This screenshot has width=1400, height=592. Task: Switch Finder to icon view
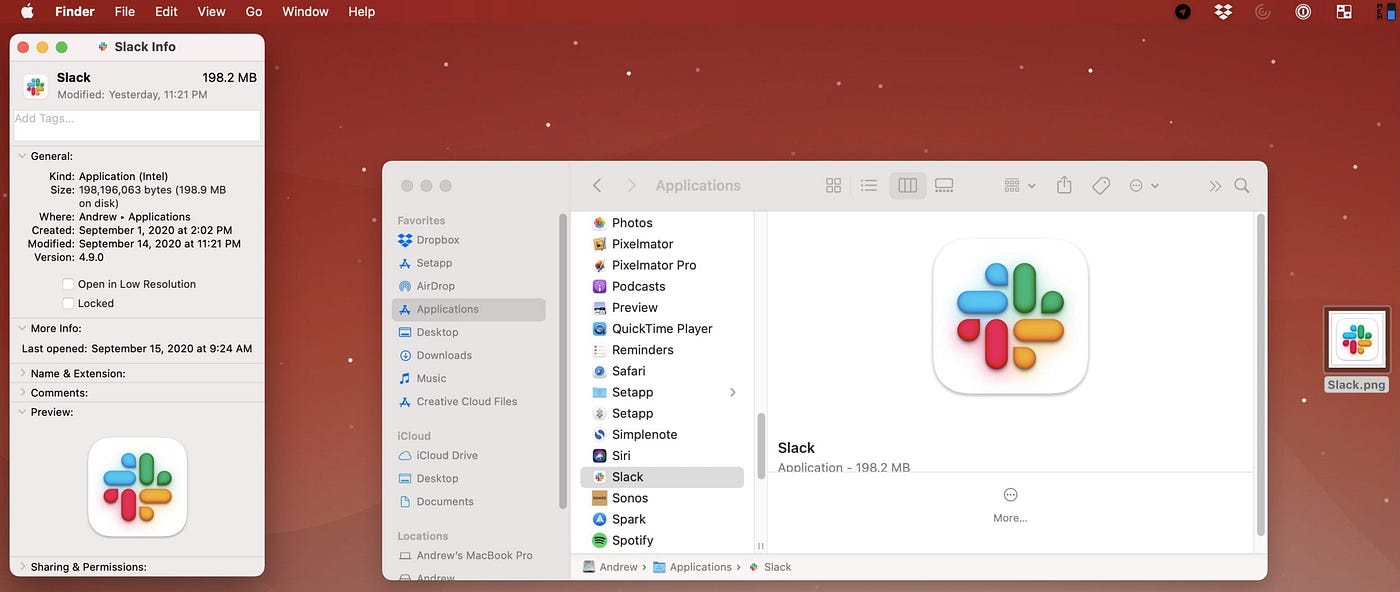pos(833,185)
